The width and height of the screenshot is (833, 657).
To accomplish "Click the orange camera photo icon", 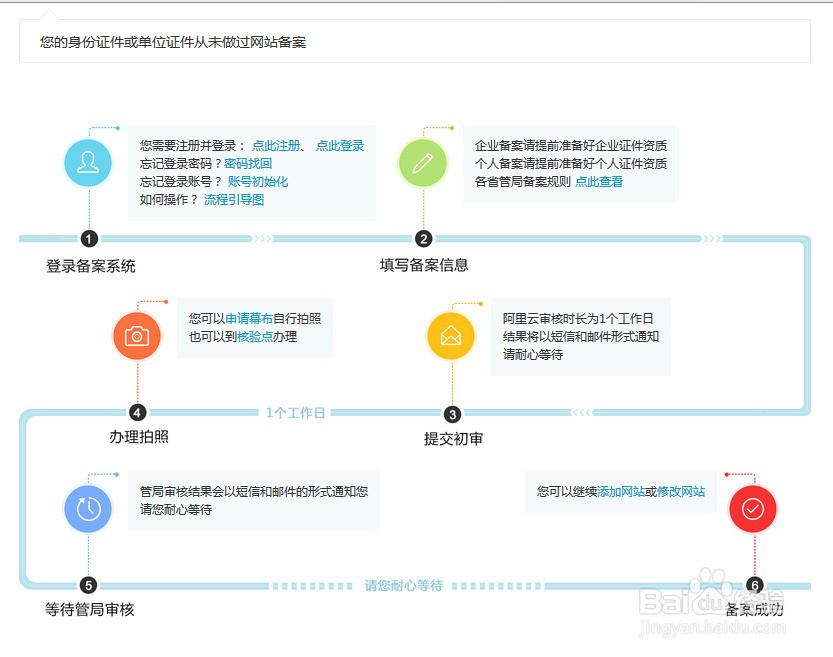I will pyautogui.click(x=137, y=336).
